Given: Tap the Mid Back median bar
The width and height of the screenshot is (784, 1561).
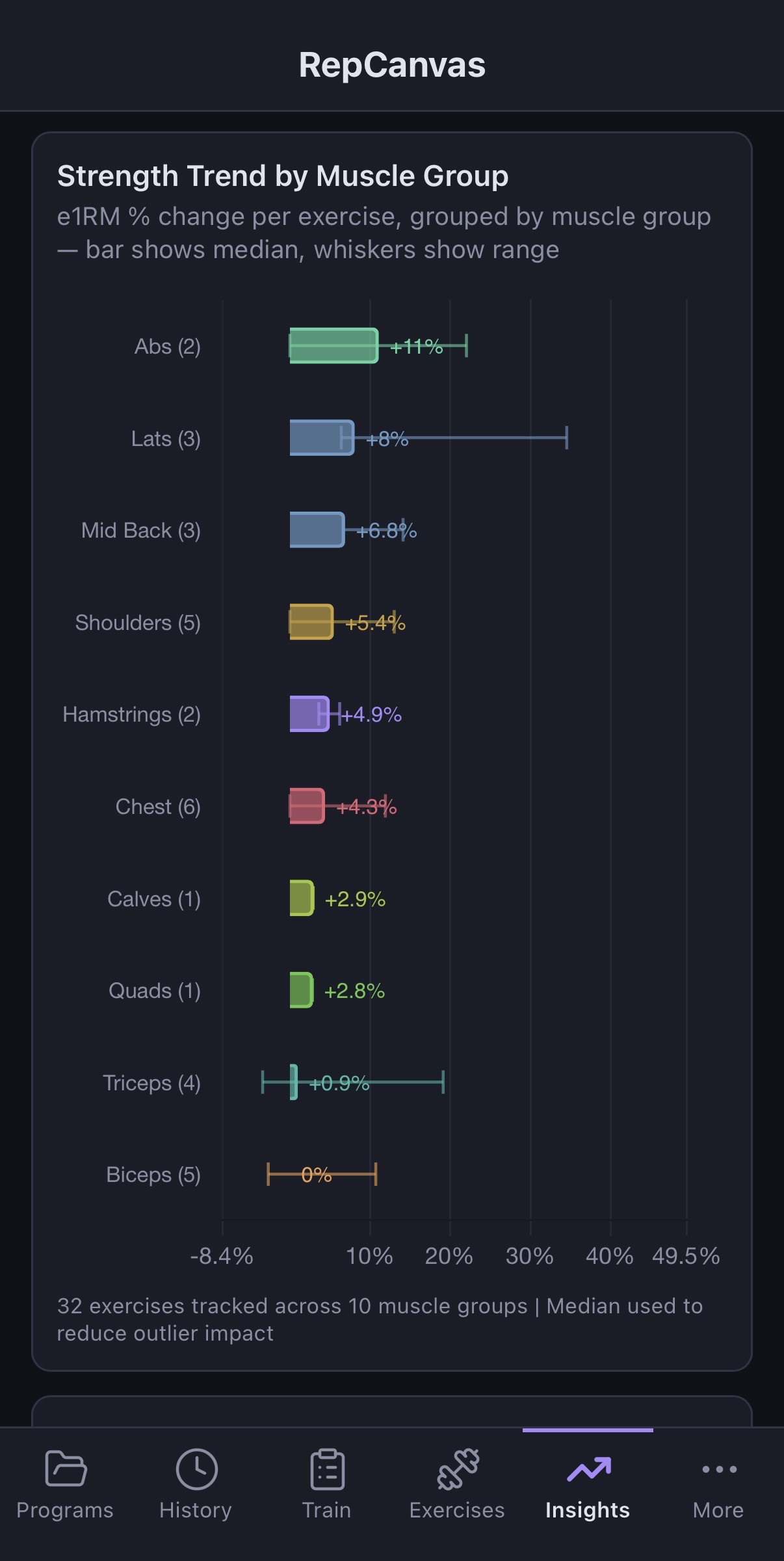Looking at the screenshot, I should point(317,530).
